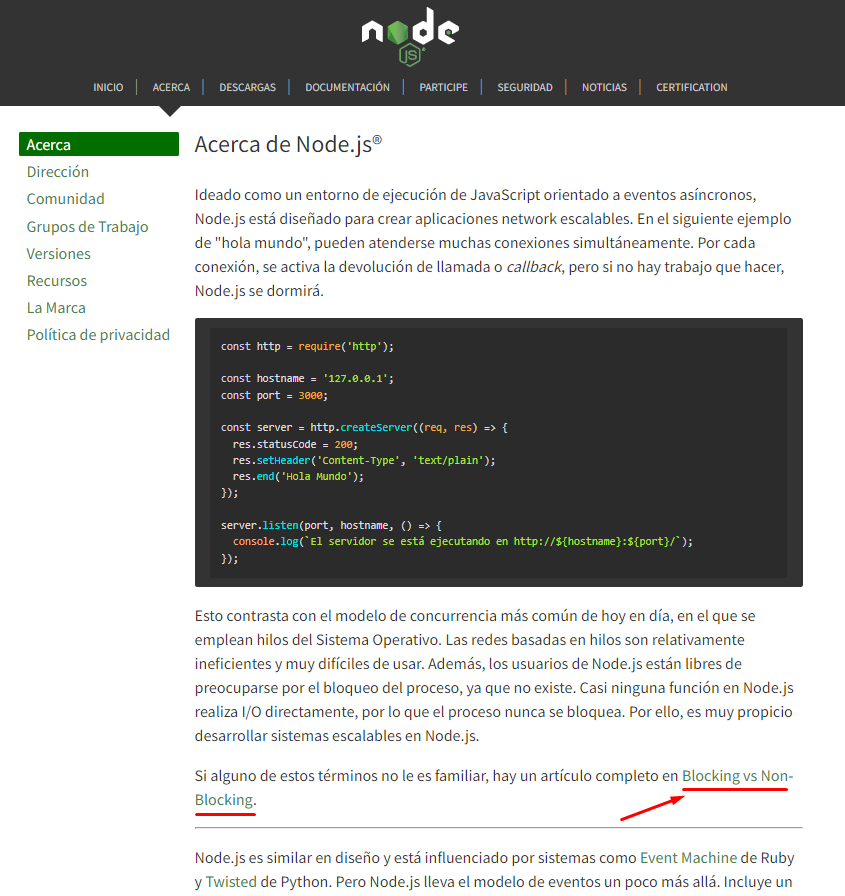This screenshot has width=845, height=896.
Task: Open NOTICIAS in the top menu
Action: [604, 87]
